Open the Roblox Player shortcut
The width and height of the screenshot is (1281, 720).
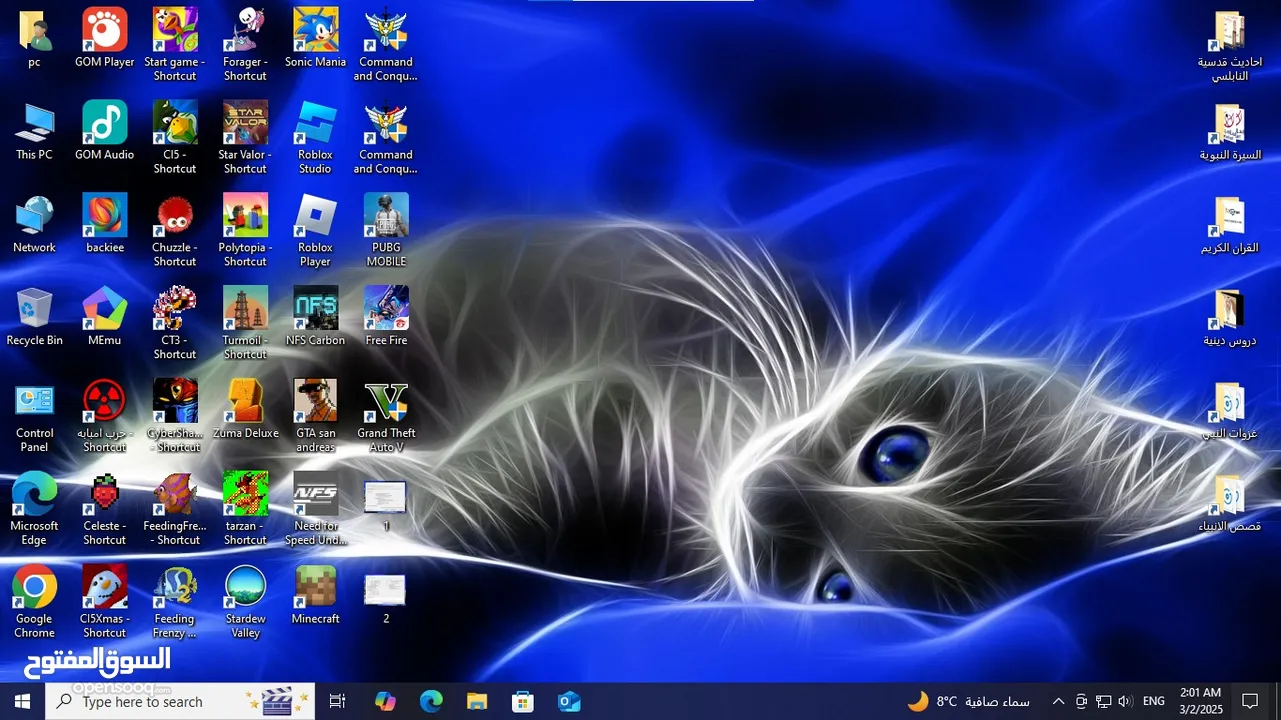coord(315,232)
